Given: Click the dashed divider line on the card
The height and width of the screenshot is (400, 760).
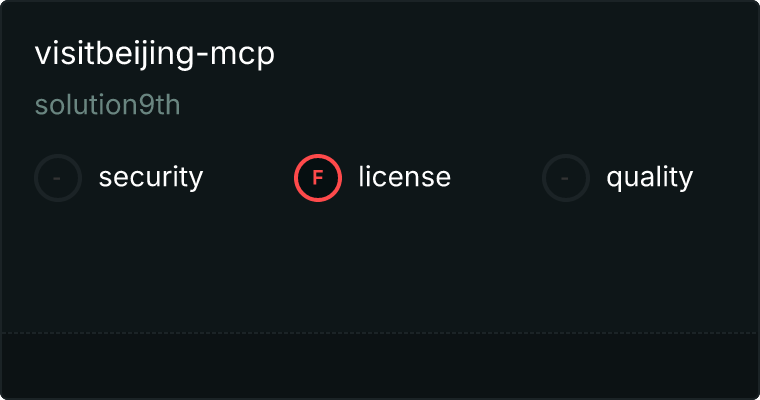Looking at the screenshot, I should 380,333.
